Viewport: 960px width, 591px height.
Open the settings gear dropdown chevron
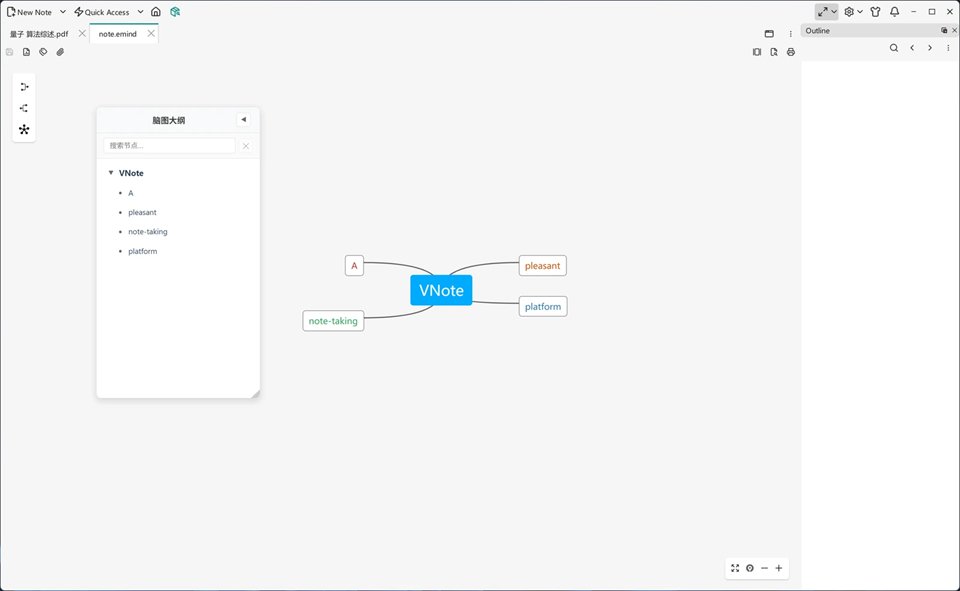coord(860,12)
